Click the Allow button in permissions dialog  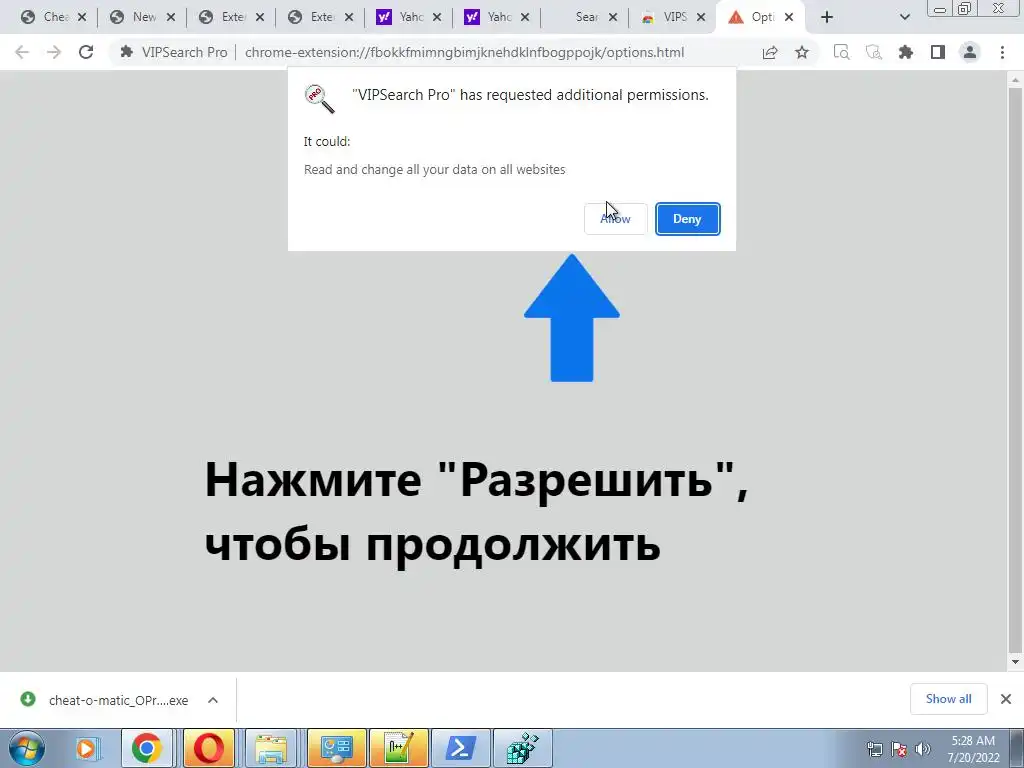615,219
